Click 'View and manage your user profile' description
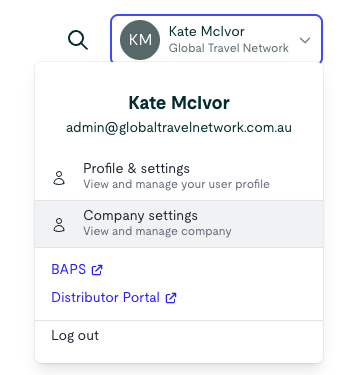This screenshot has height=375, width=363. click(x=176, y=184)
